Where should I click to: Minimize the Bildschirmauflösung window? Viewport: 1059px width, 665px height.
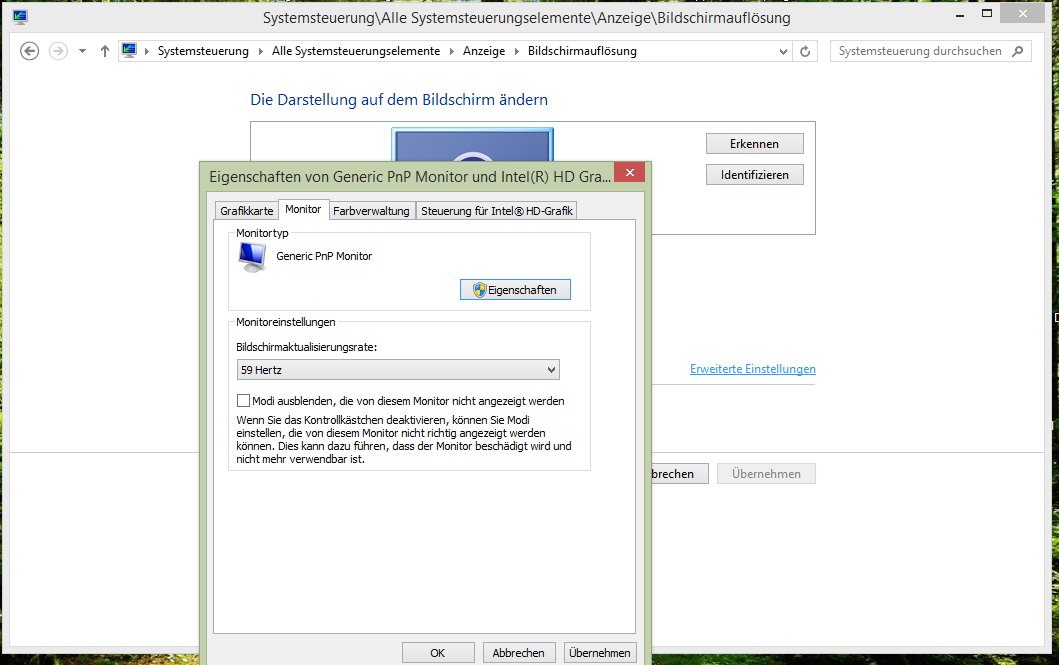pos(960,14)
